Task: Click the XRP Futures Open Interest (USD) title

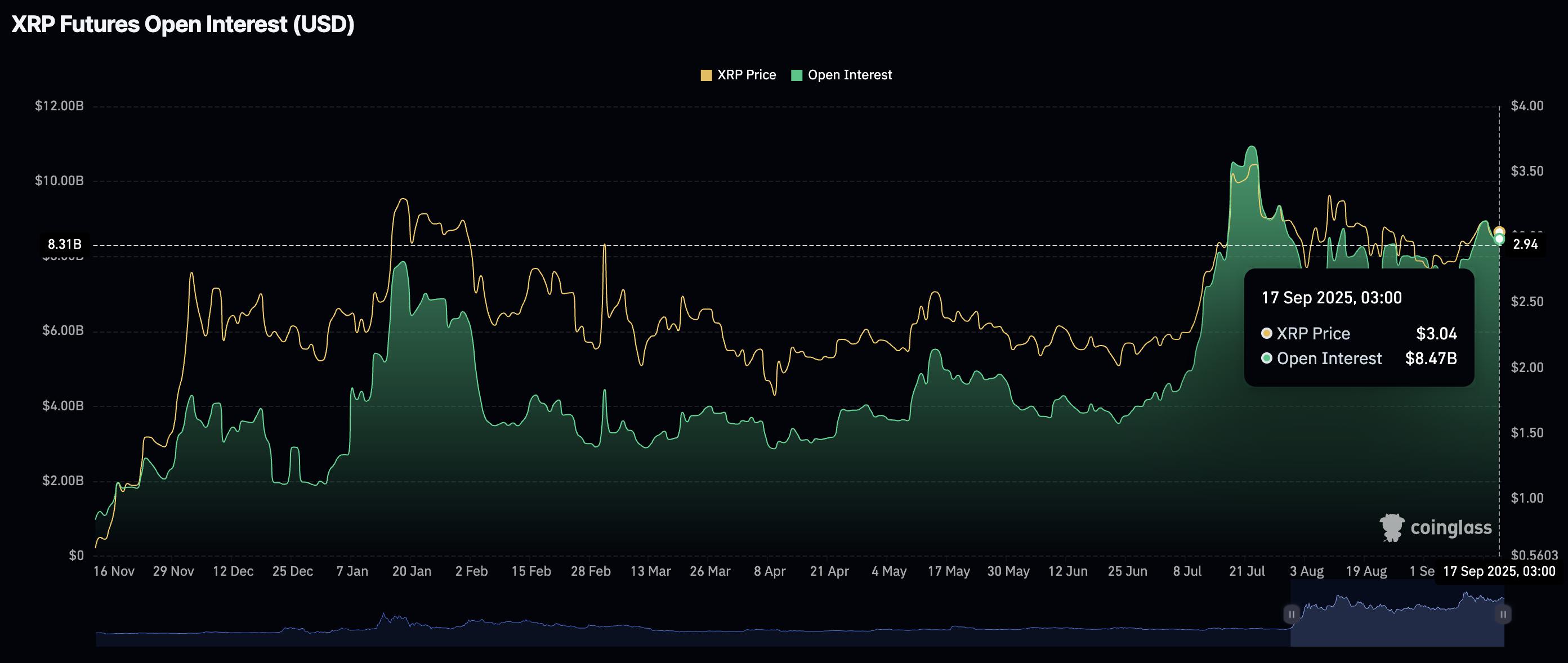Action: (x=182, y=24)
